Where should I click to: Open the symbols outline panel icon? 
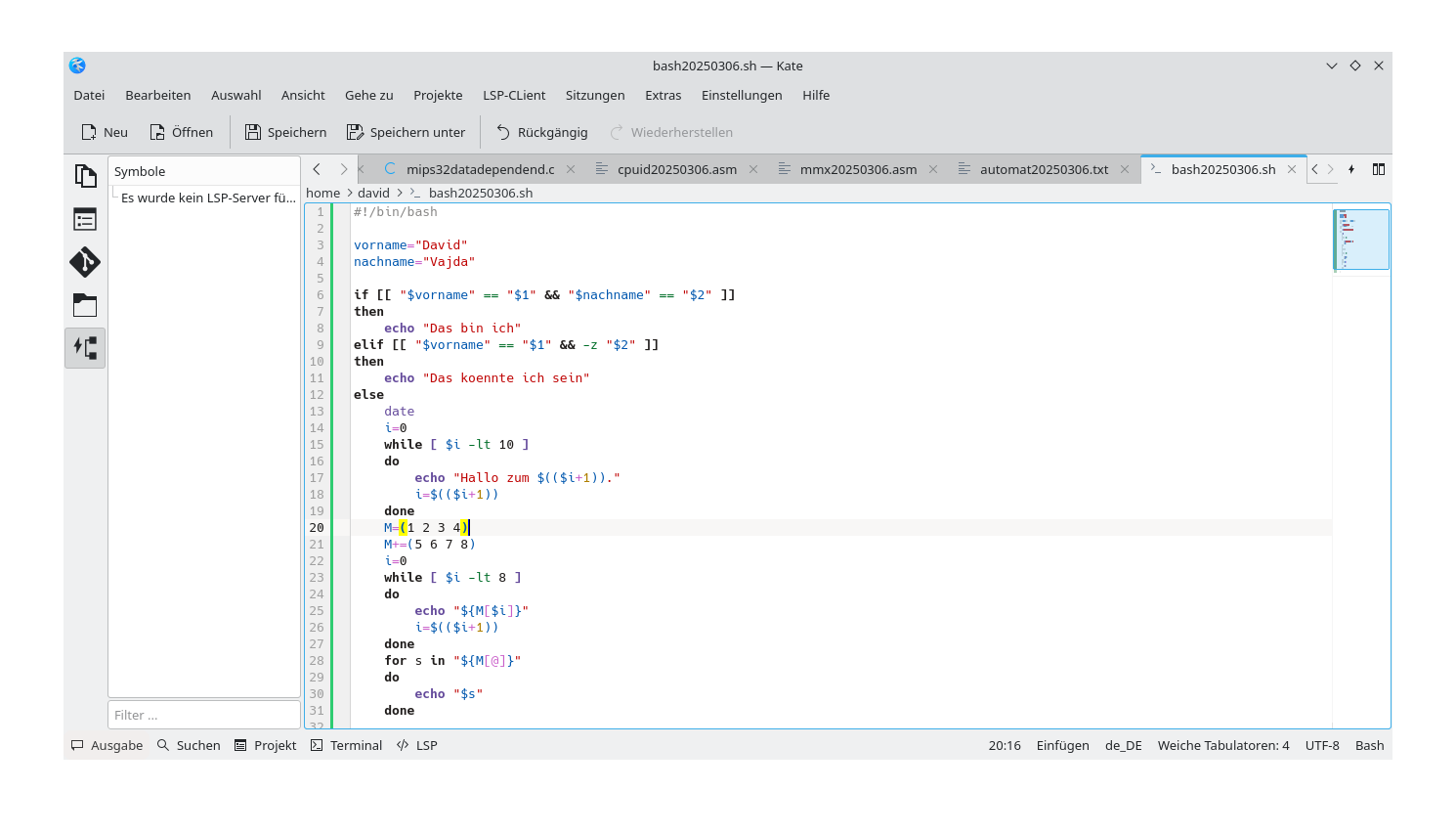click(x=85, y=219)
